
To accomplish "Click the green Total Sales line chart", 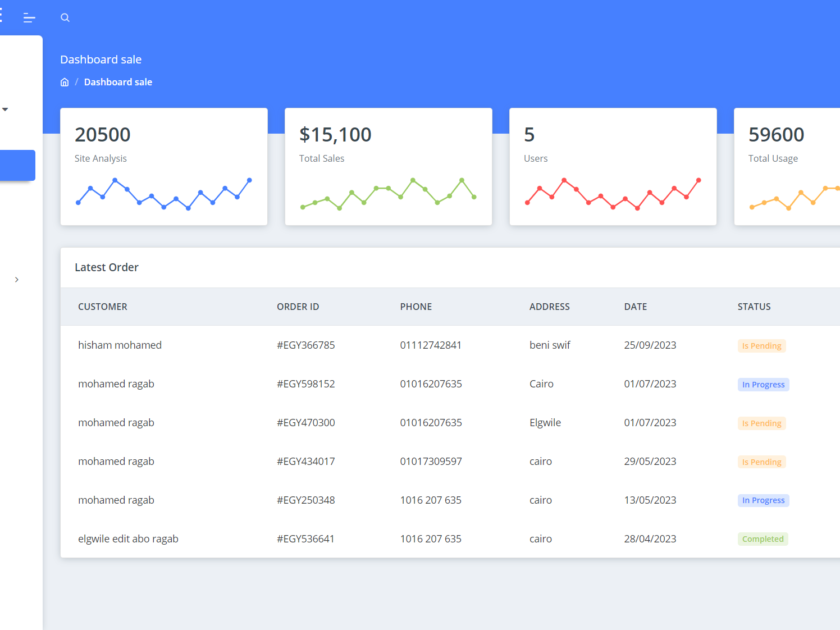I will tap(388, 193).
